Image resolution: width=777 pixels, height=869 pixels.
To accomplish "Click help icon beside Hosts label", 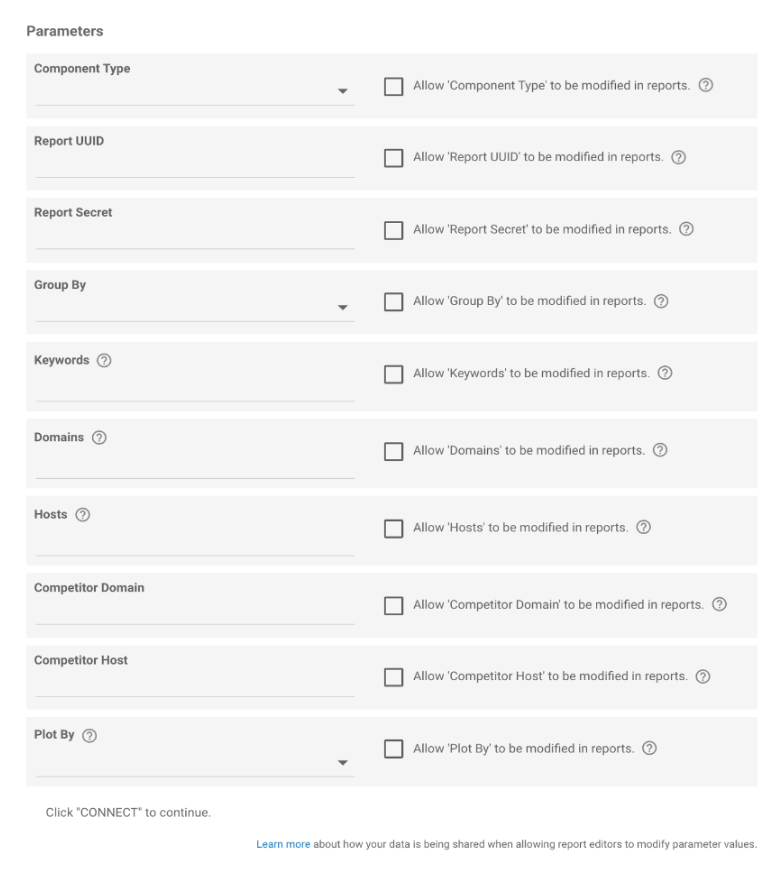I will (x=83, y=515).
